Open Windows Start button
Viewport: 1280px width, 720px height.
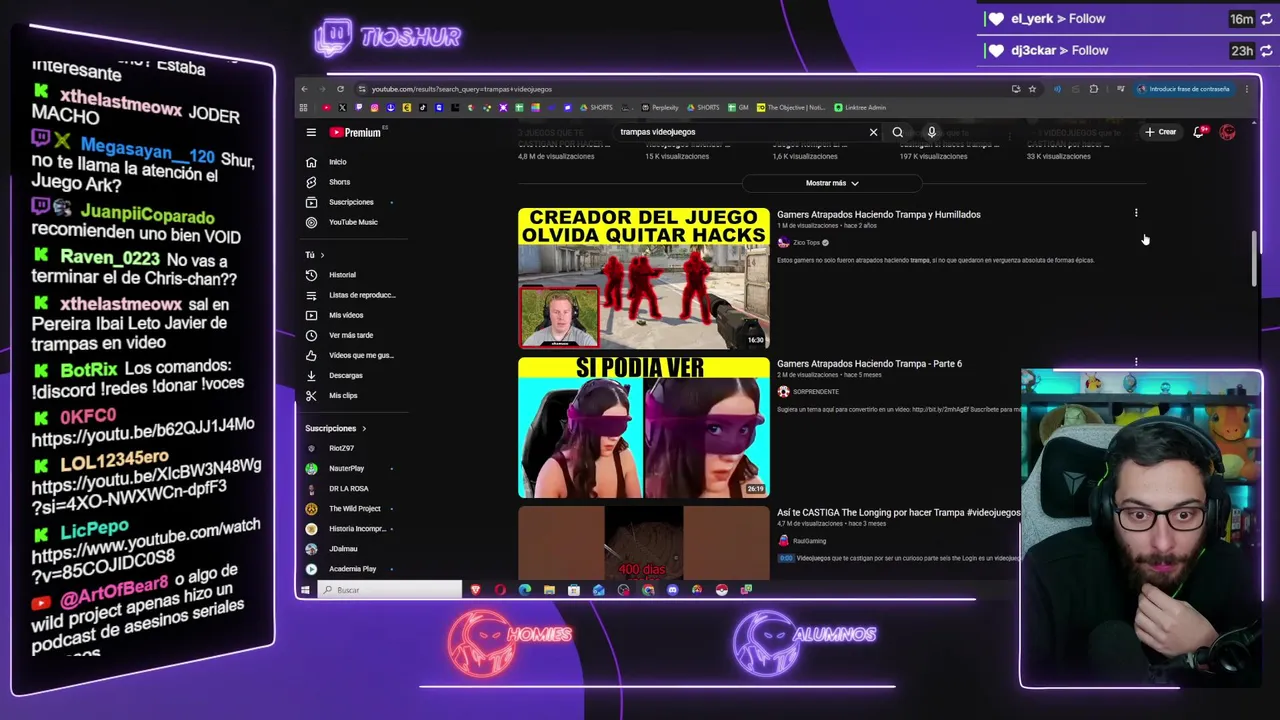[x=306, y=590]
